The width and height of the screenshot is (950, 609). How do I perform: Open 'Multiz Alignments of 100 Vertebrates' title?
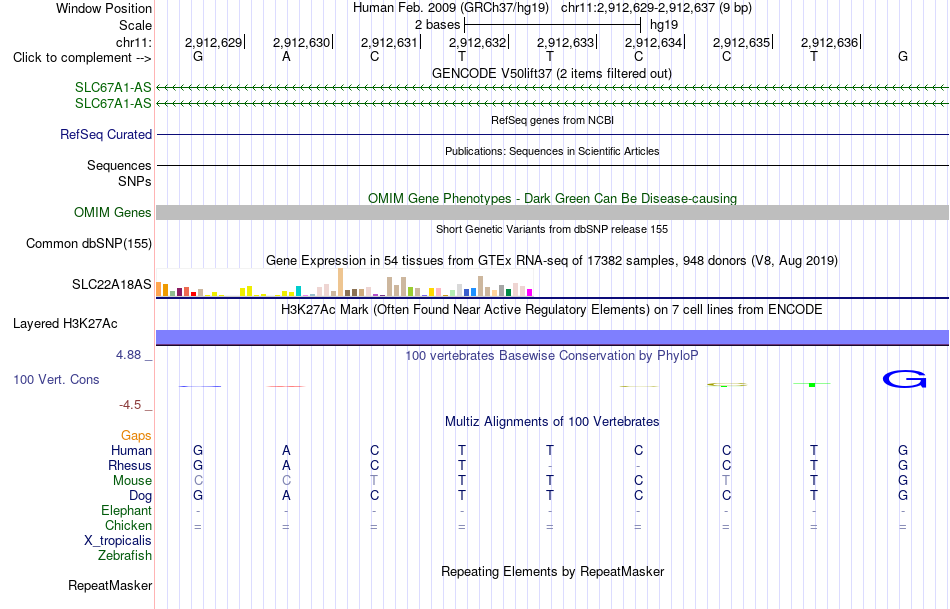pos(552,422)
